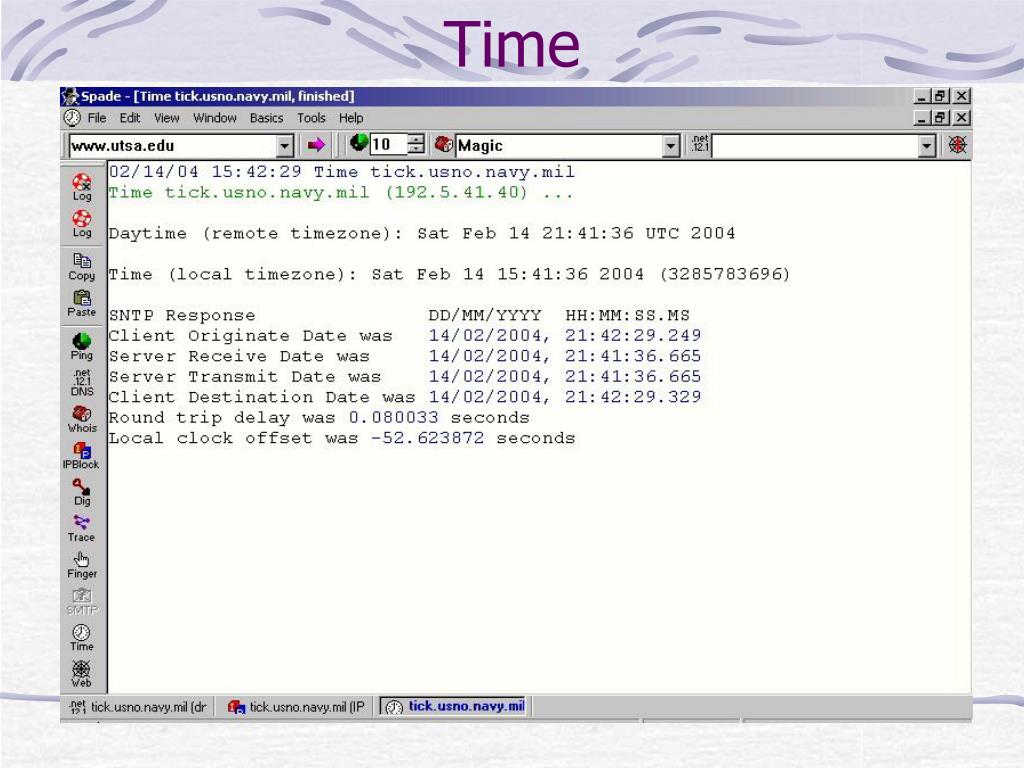Click the empty input field after net icon
1024x768 pixels.
(x=816, y=146)
